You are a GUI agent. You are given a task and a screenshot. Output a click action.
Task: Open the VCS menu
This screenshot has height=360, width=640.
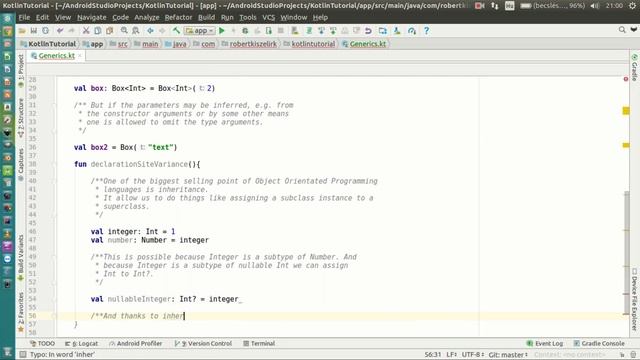268,18
